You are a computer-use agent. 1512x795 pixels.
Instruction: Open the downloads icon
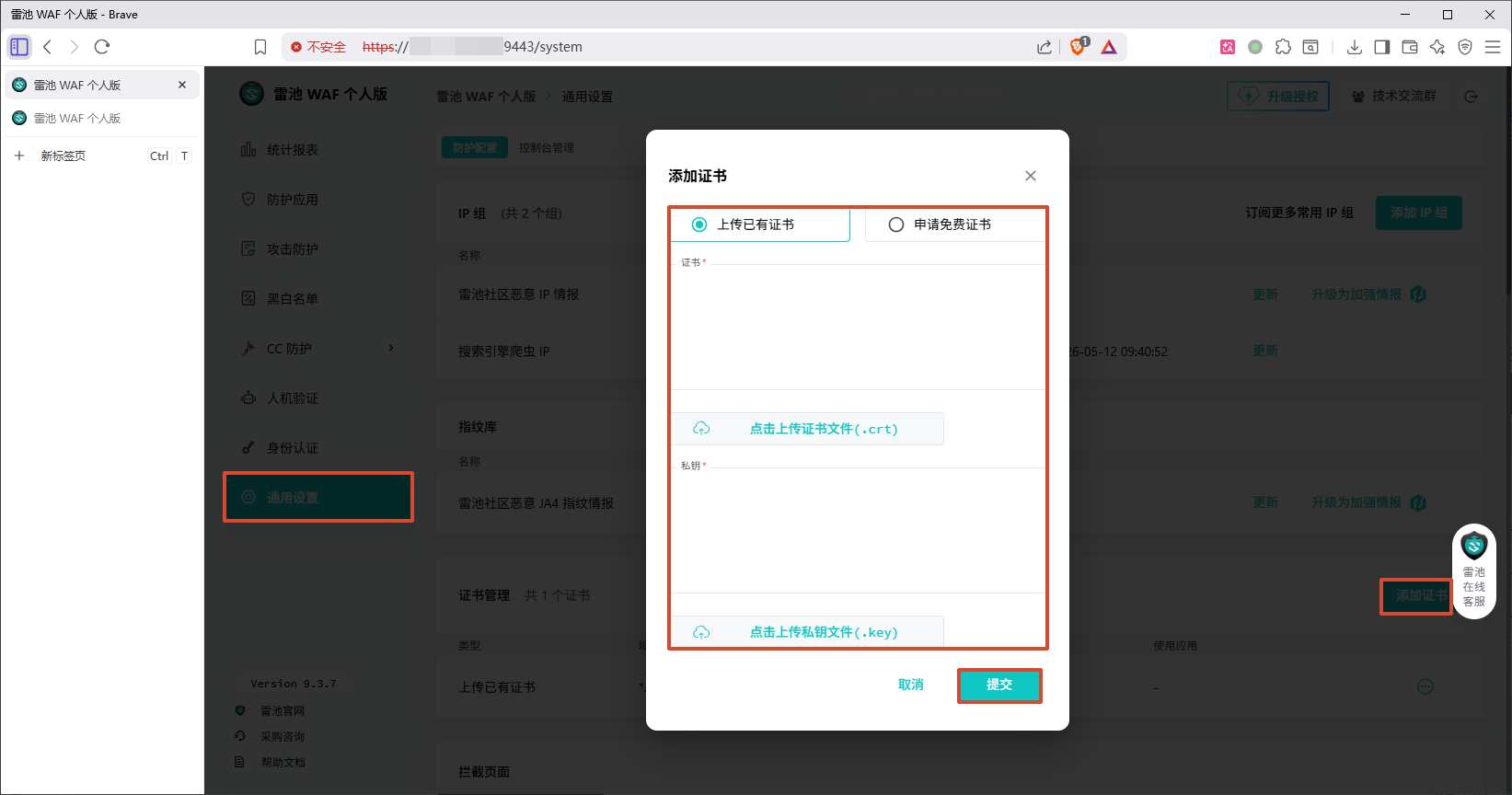[x=1355, y=47]
